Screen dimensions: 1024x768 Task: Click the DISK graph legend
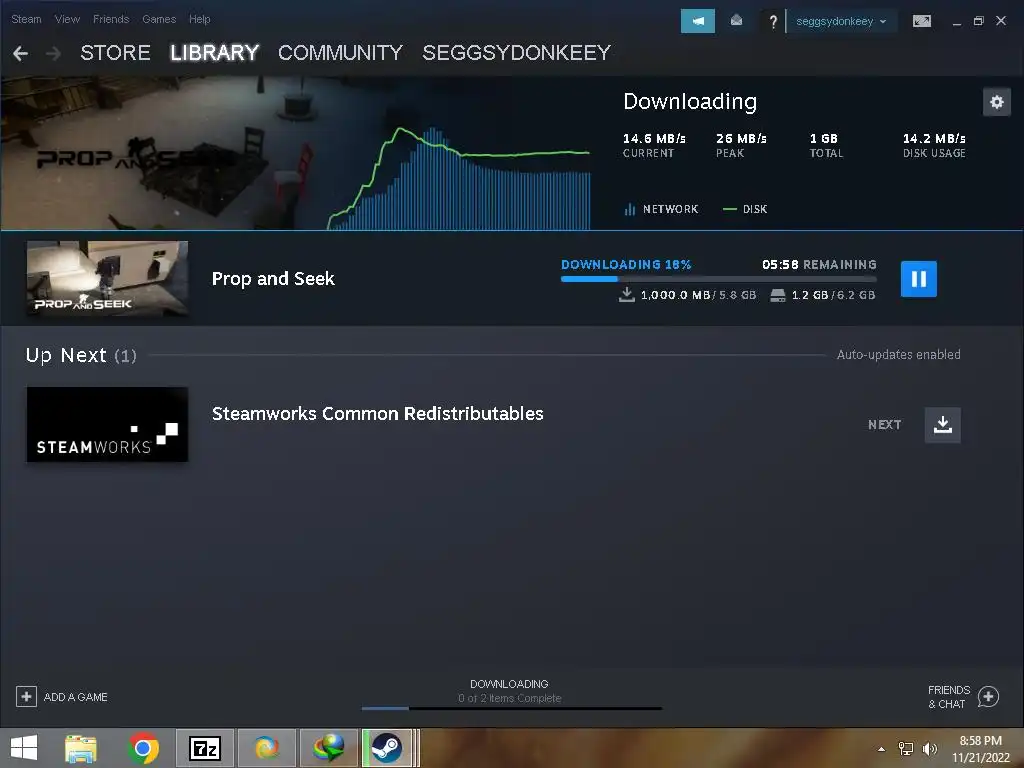click(x=745, y=209)
